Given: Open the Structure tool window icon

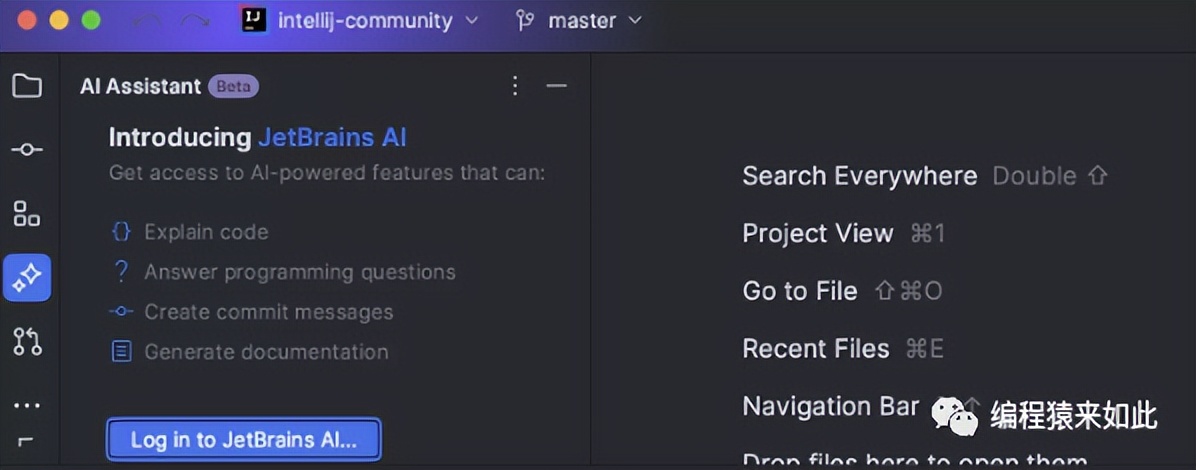Looking at the screenshot, I should [27, 214].
